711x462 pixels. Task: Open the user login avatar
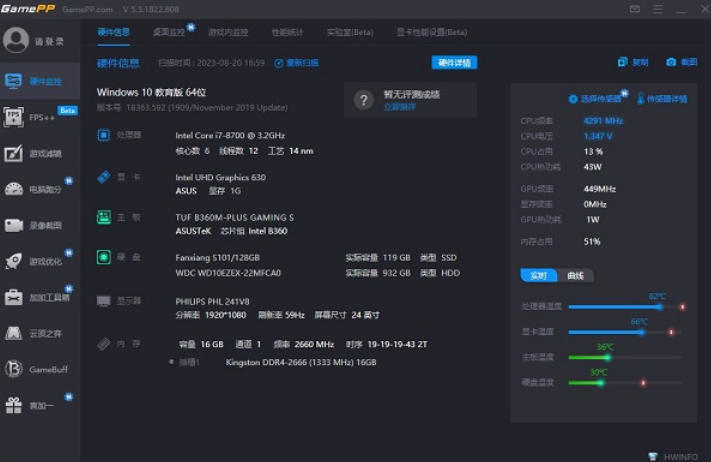click(x=16, y=40)
